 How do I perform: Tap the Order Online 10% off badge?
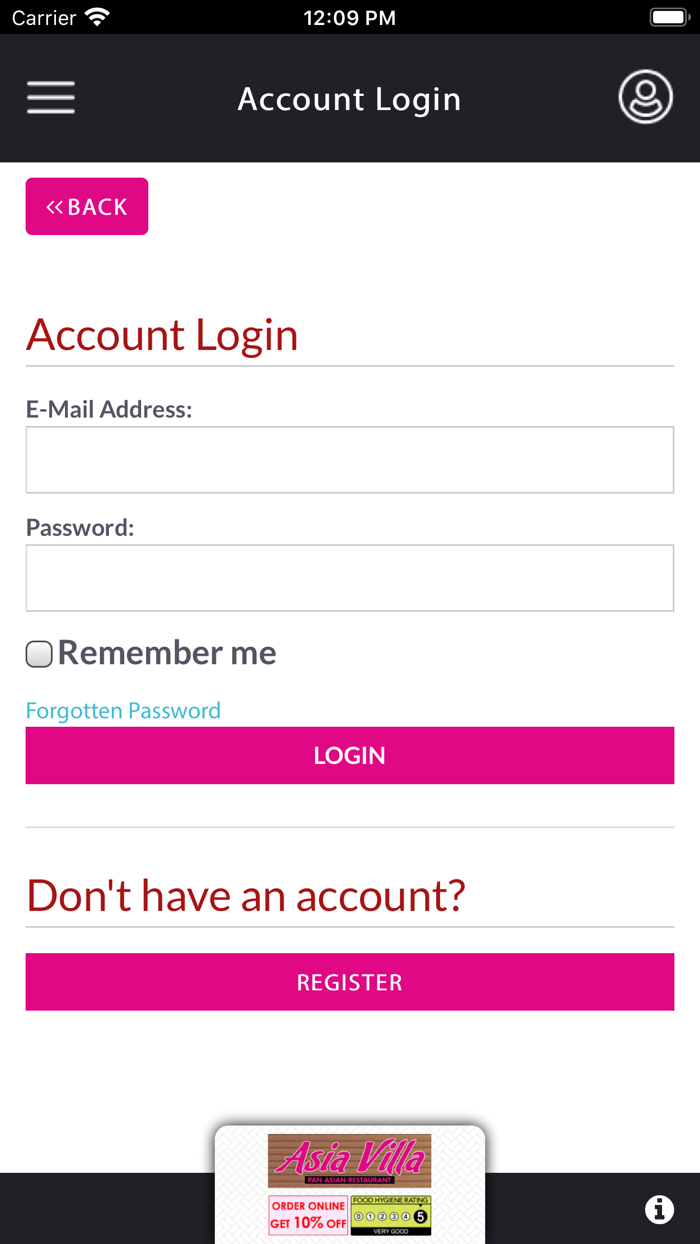click(x=308, y=1215)
